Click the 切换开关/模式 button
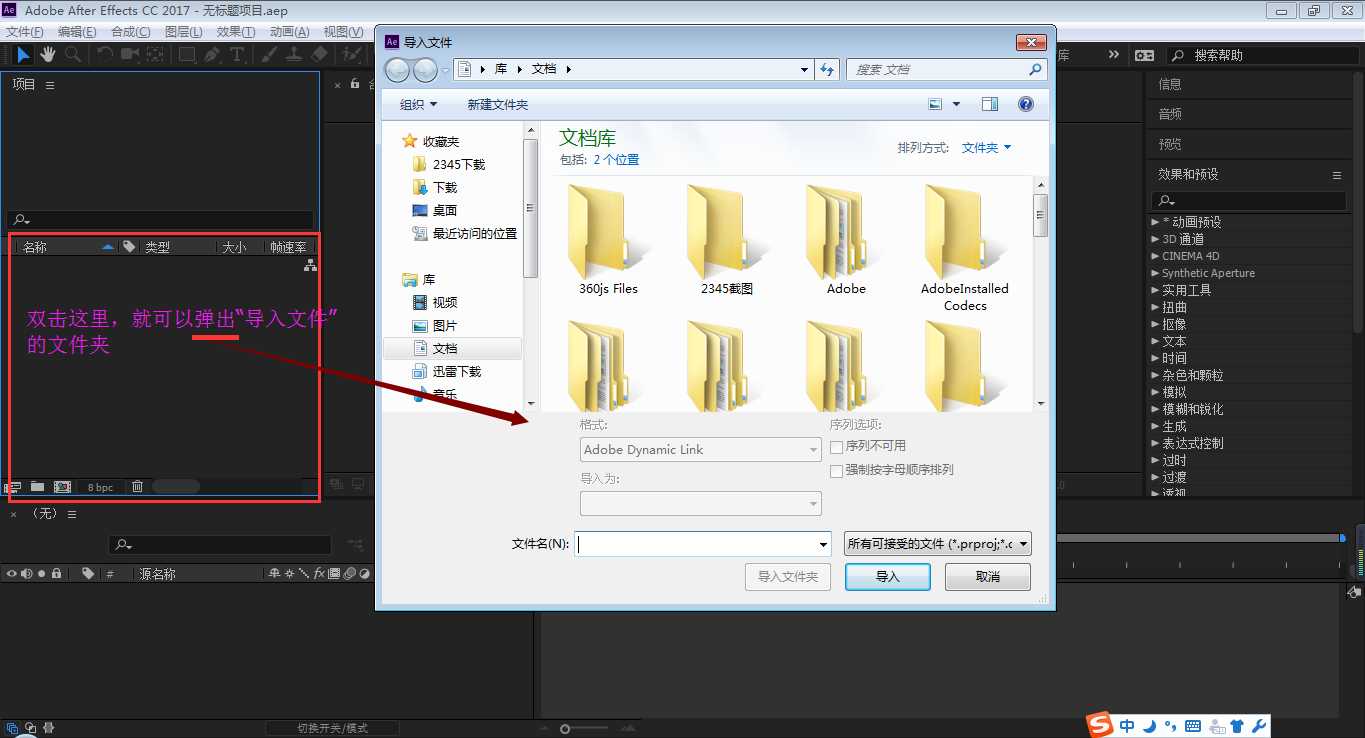The image size is (1365, 738). 333,728
